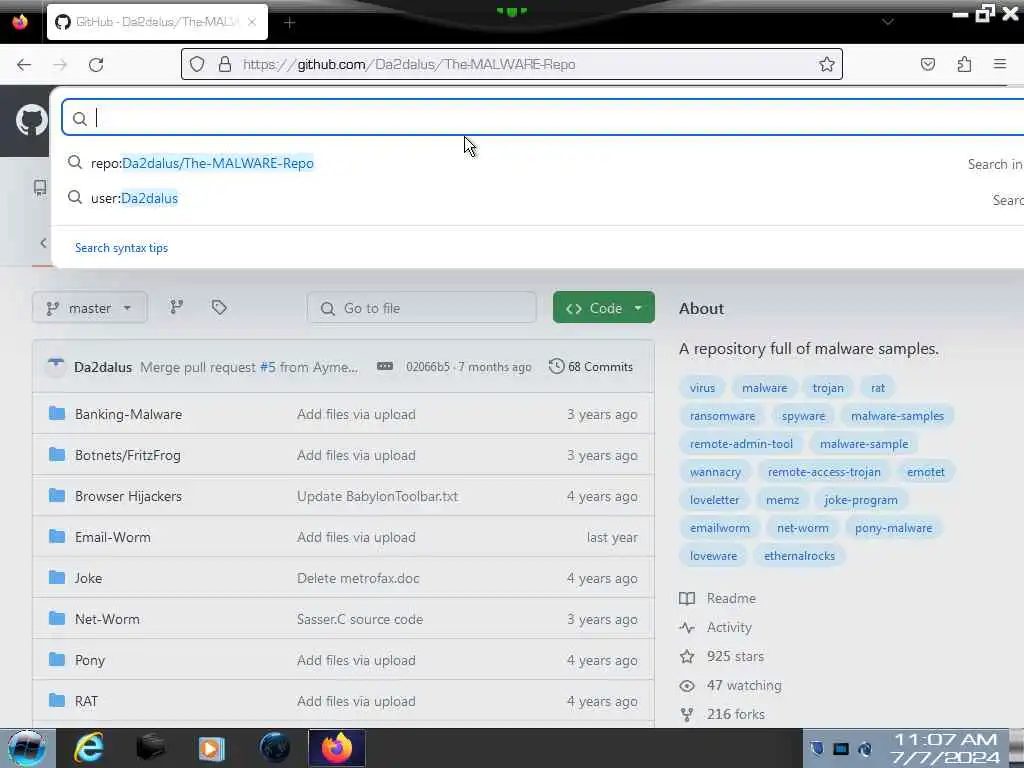Open the Activity link in About

(716, 628)
